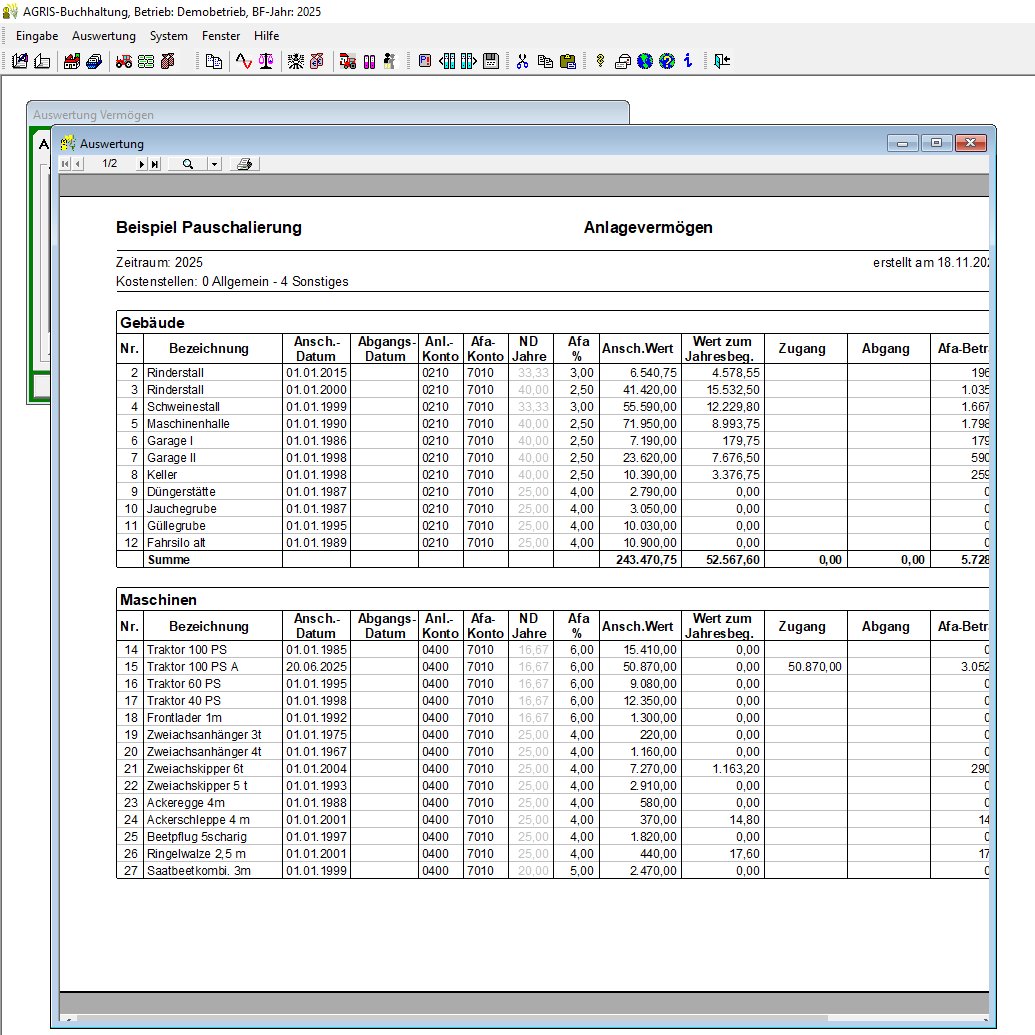Open the zoom level dropdown arrow

click(x=214, y=164)
